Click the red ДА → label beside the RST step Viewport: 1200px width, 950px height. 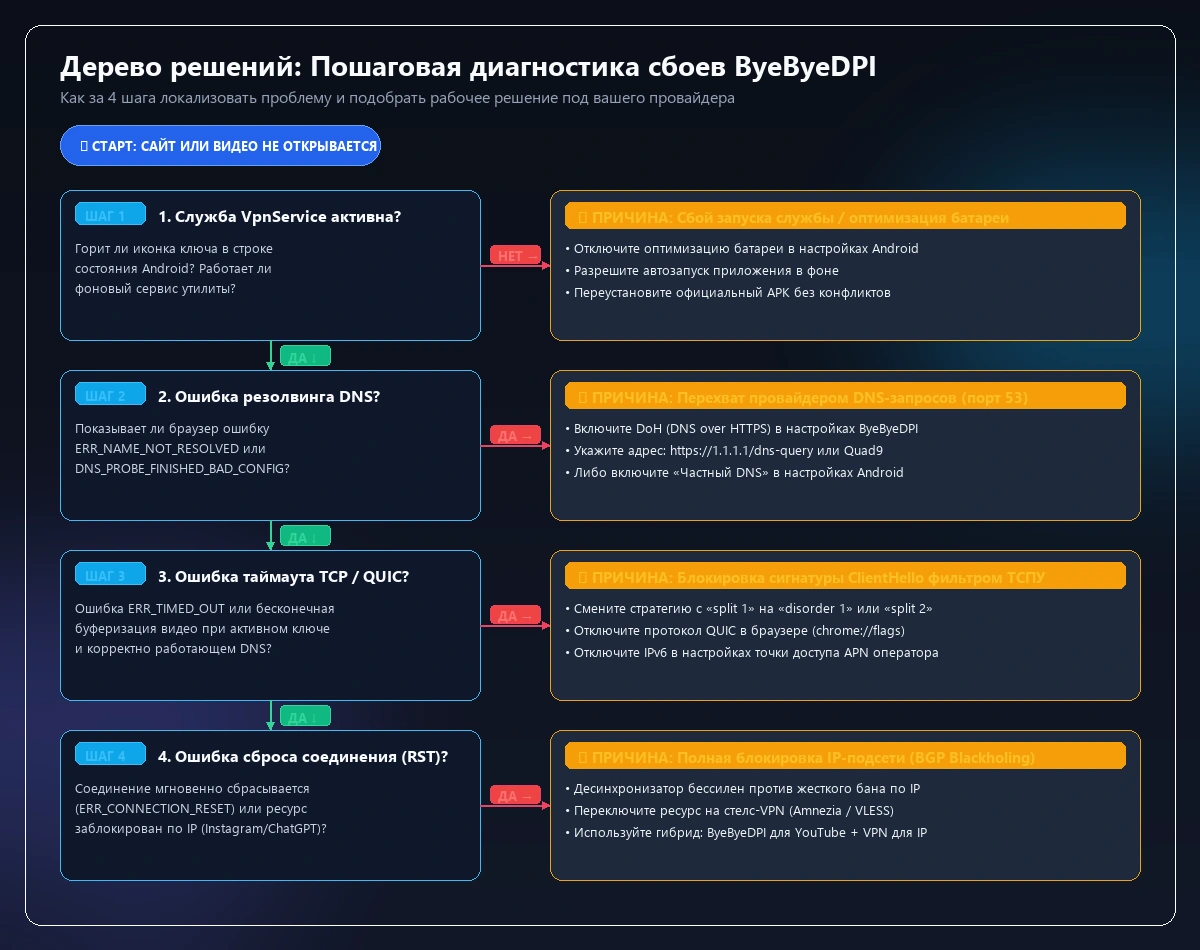point(517,796)
